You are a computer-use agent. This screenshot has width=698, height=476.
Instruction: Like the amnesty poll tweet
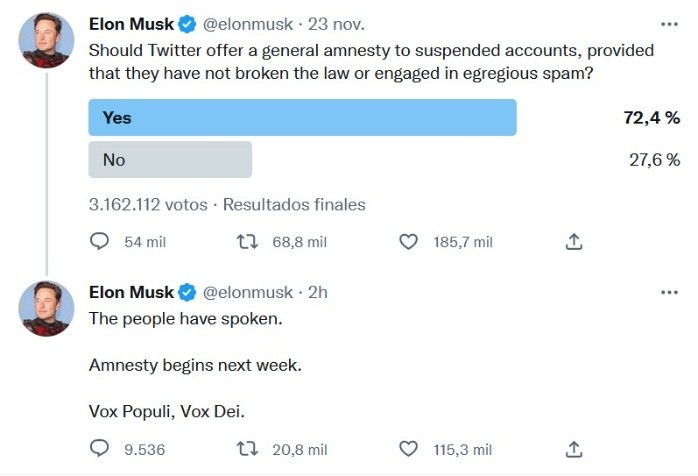click(x=407, y=242)
